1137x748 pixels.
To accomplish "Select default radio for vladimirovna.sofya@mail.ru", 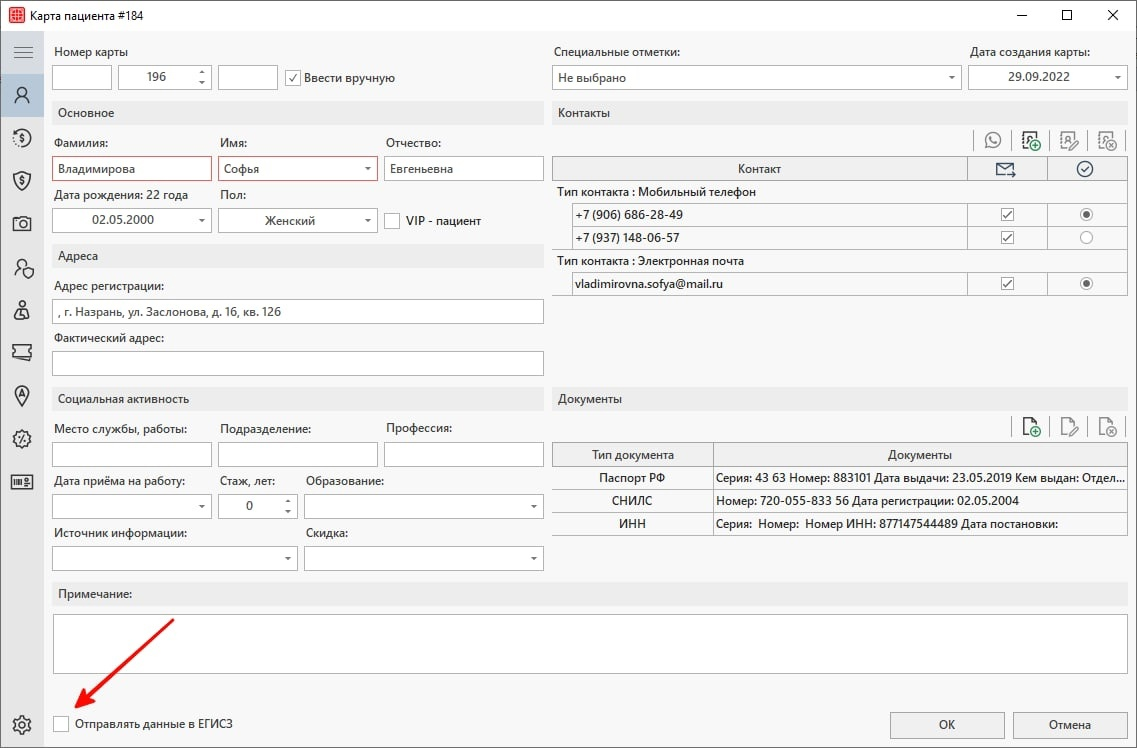I will pyautogui.click(x=1086, y=283).
